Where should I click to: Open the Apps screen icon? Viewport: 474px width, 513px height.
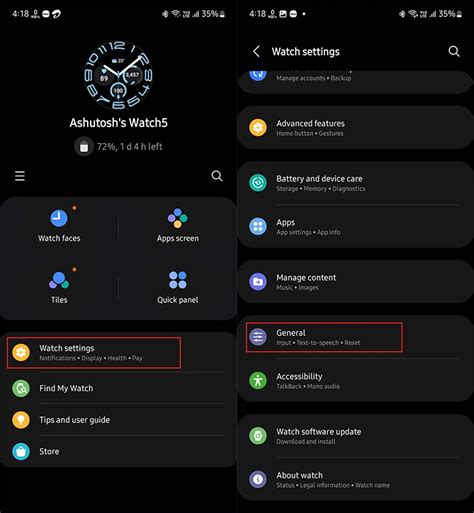178,218
